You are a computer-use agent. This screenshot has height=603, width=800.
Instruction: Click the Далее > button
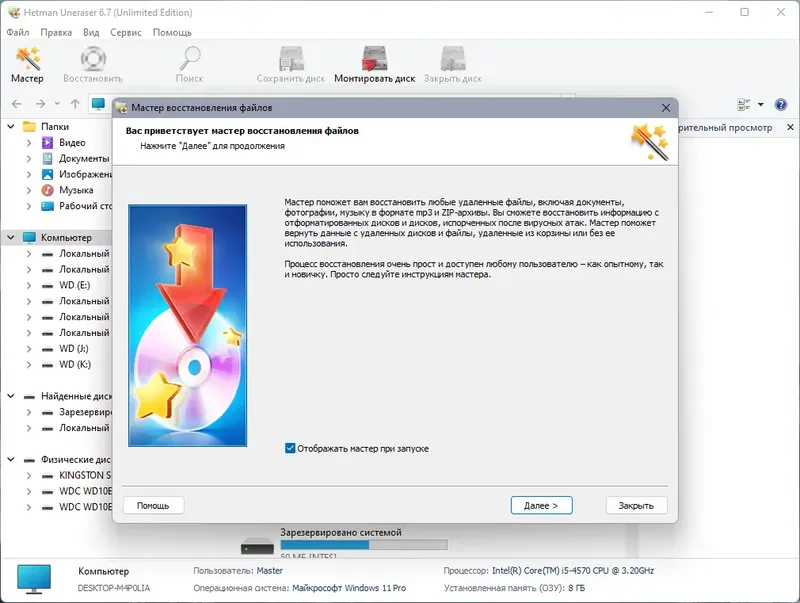541,506
